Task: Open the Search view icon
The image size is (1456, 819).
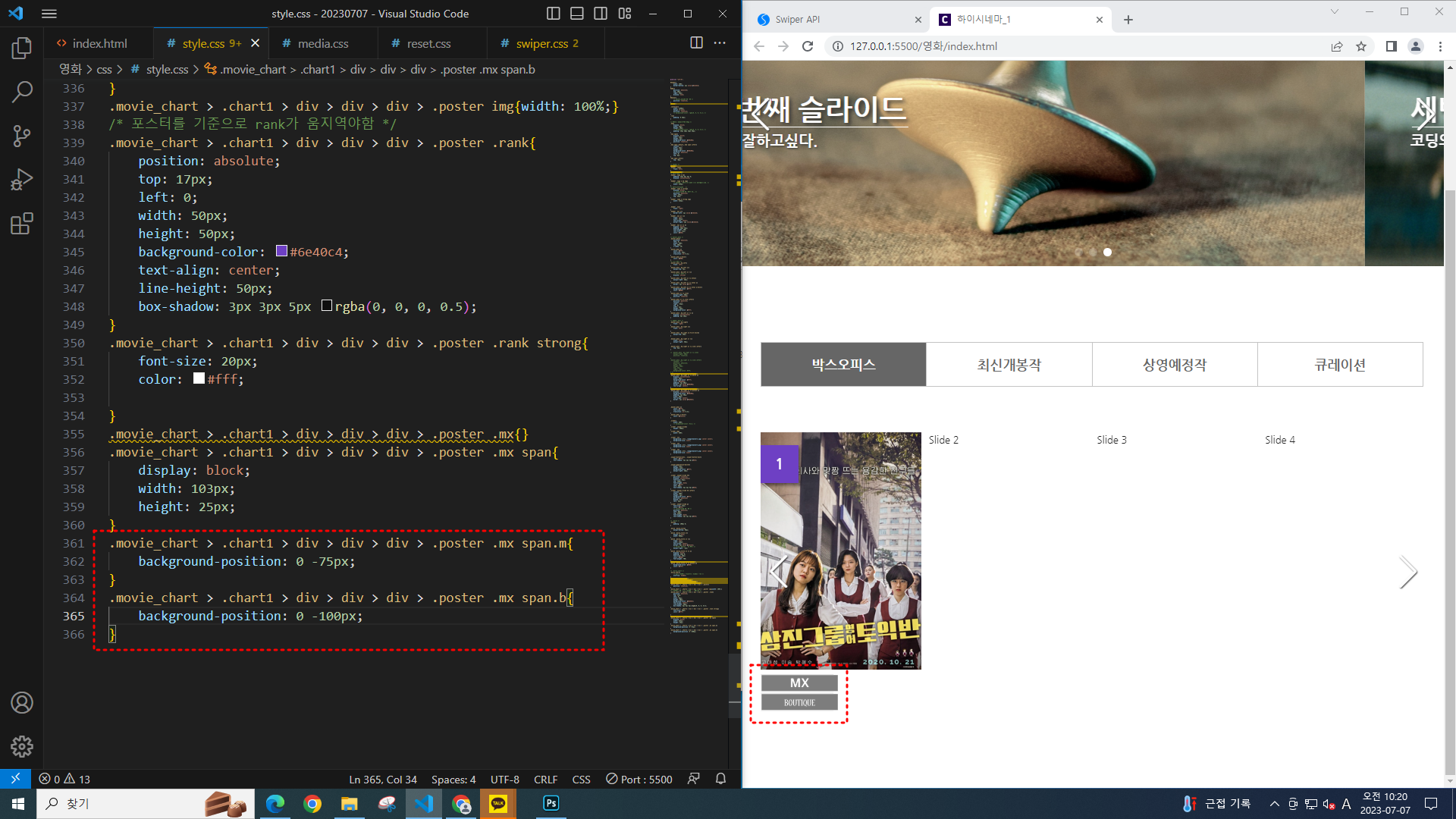Action: 21,93
